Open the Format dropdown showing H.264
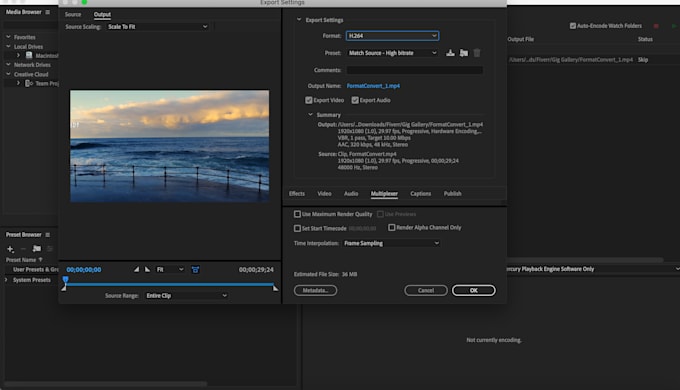 click(x=392, y=36)
